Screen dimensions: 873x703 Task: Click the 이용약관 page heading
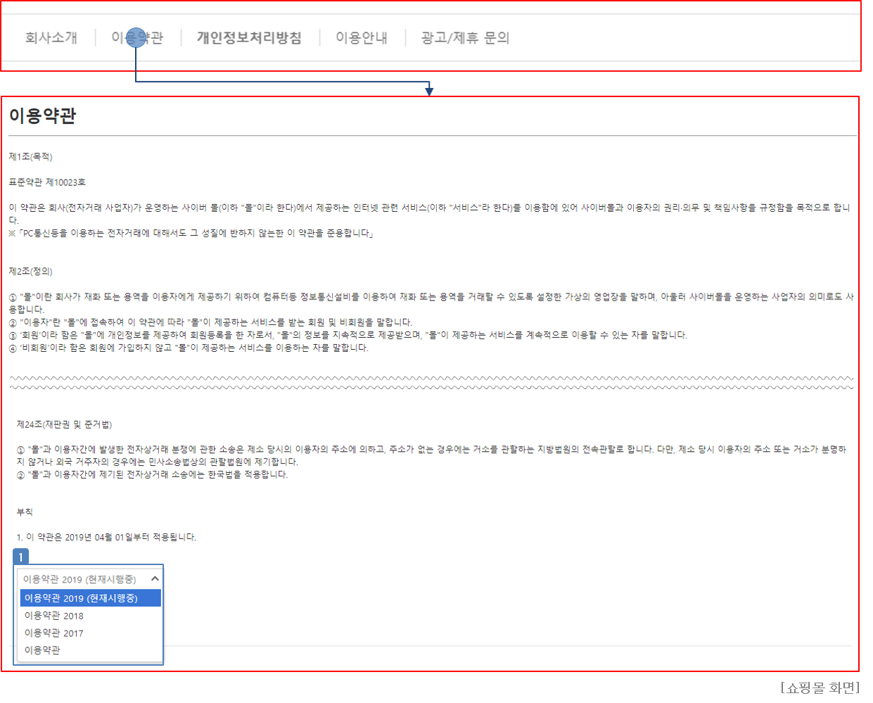[x=42, y=116]
